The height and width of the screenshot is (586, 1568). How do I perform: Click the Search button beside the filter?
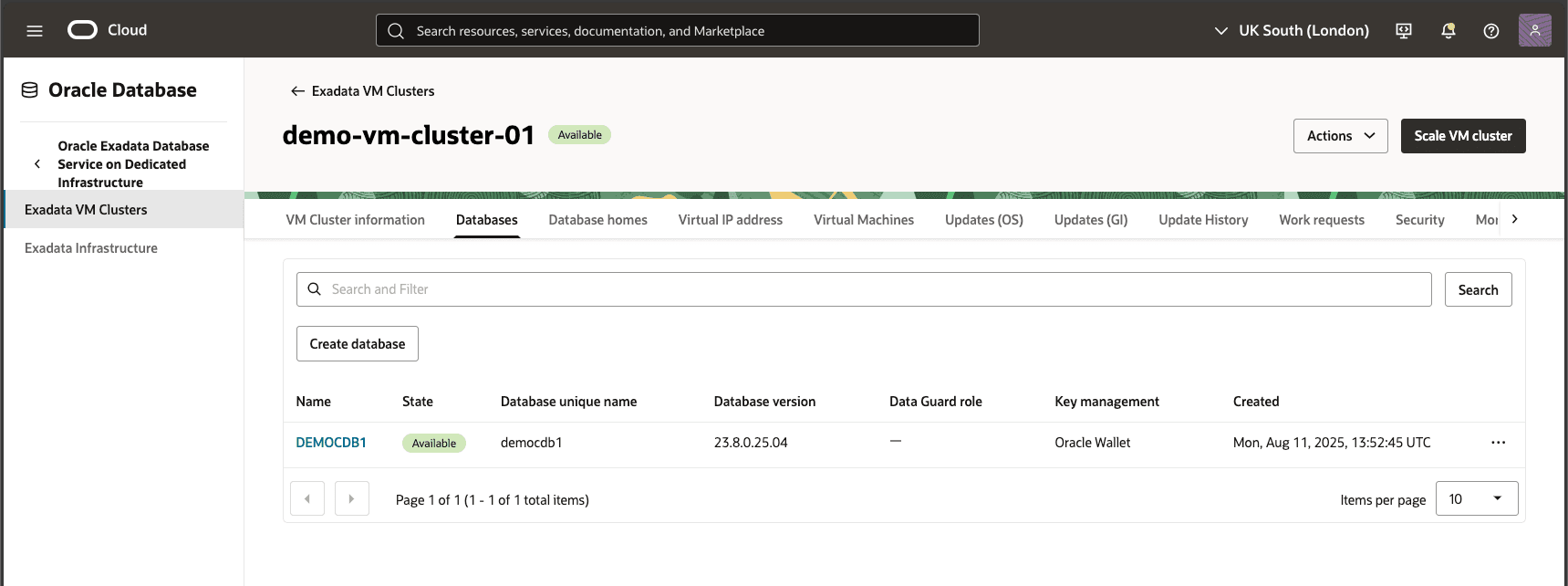pos(1479,289)
